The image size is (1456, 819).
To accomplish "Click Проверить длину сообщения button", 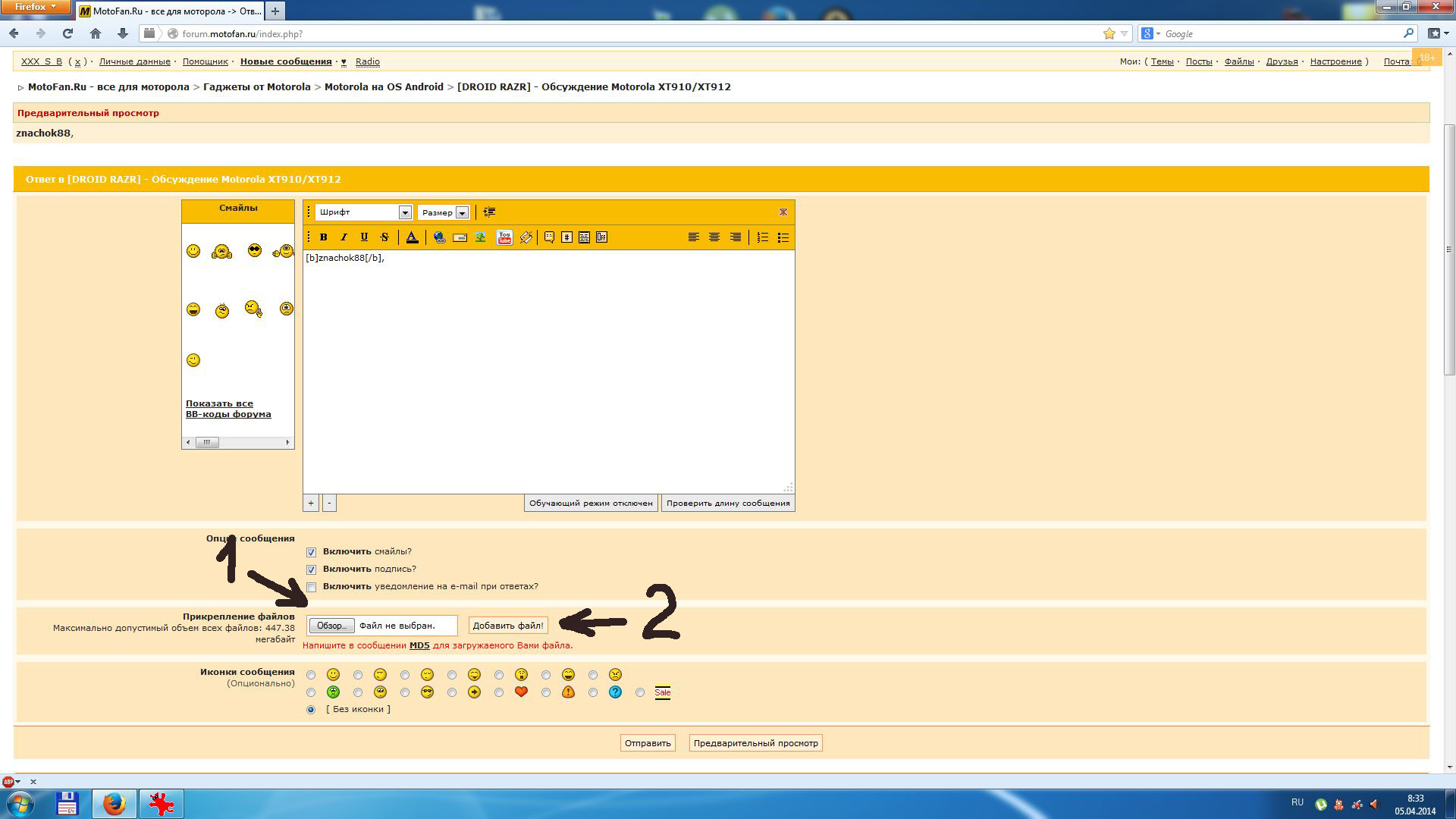I will pyautogui.click(x=728, y=503).
